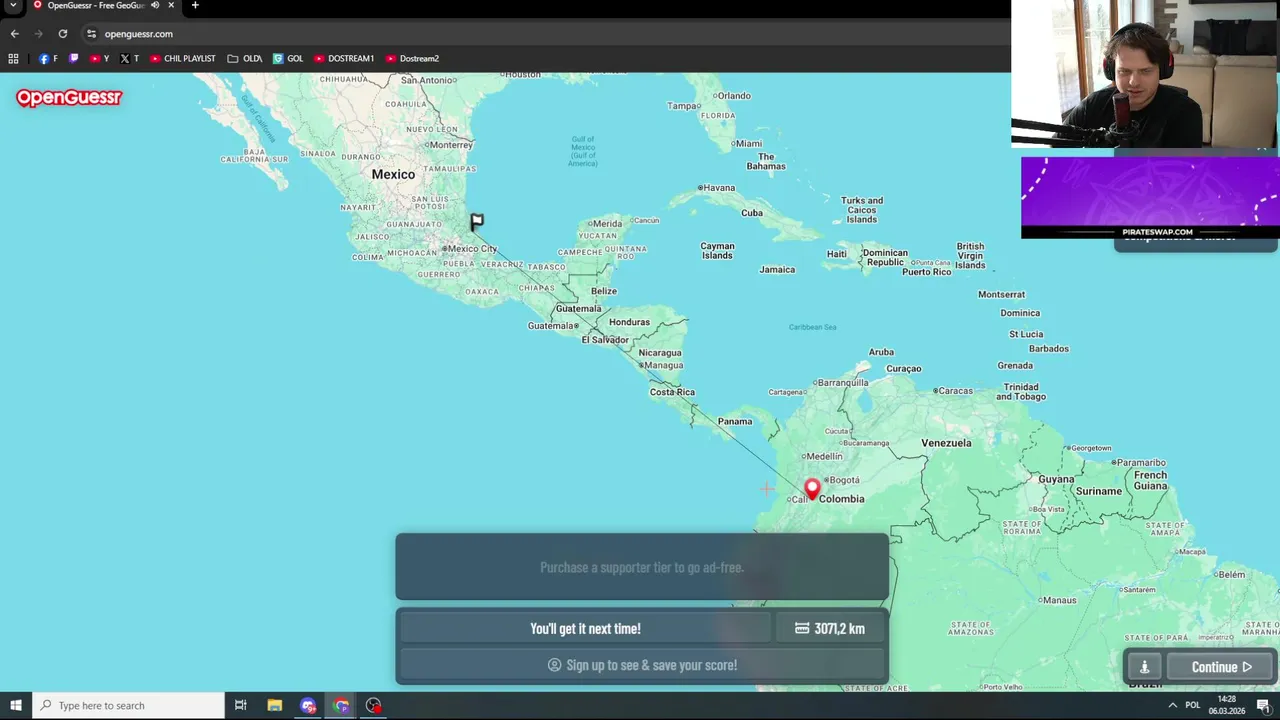This screenshot has width=1280, height=720.
Task: Open the DOSTREAM1 bookmark
Action: pos(344,58)
